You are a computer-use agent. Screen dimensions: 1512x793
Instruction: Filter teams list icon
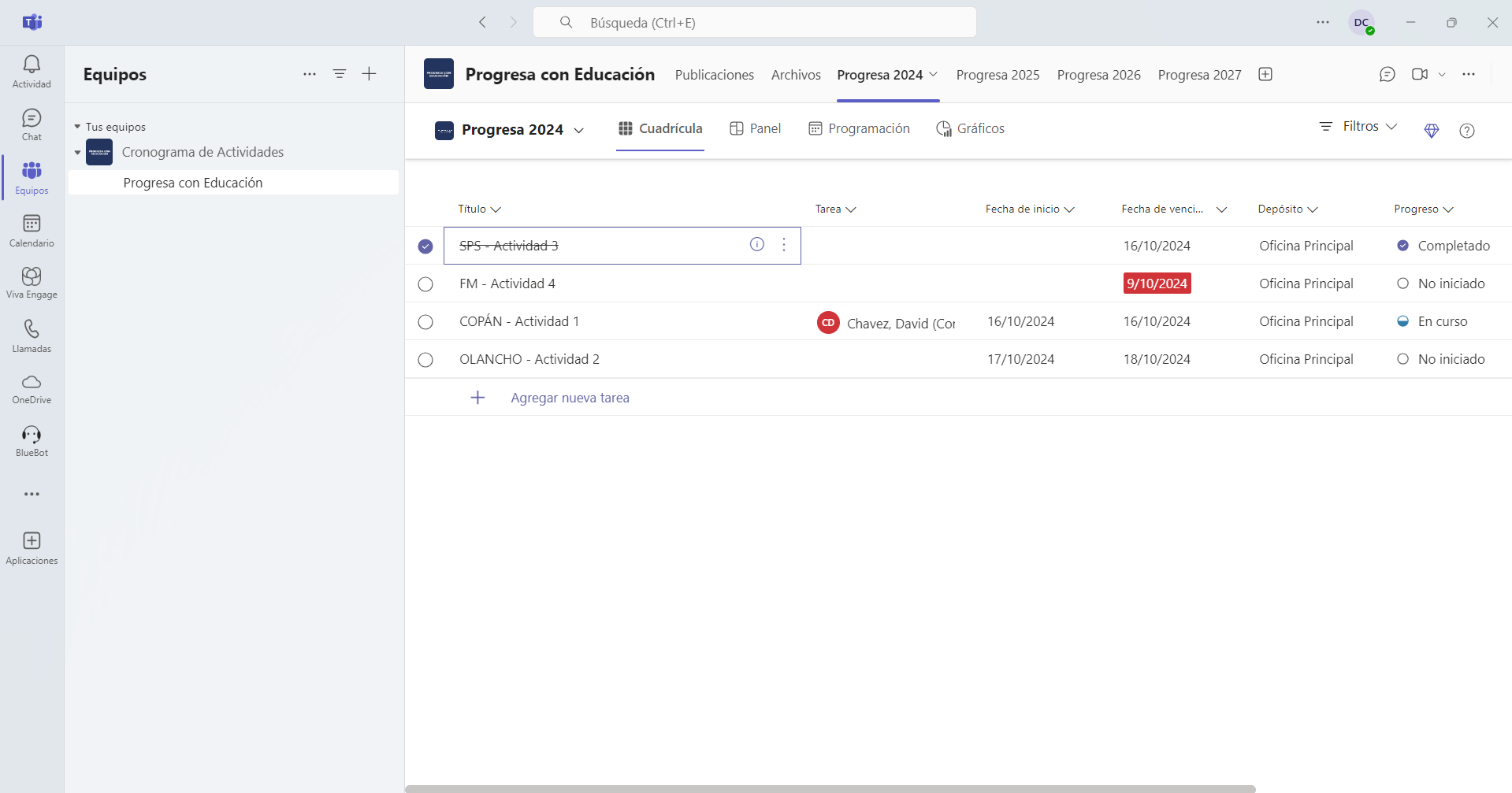[x=340, y=74]
